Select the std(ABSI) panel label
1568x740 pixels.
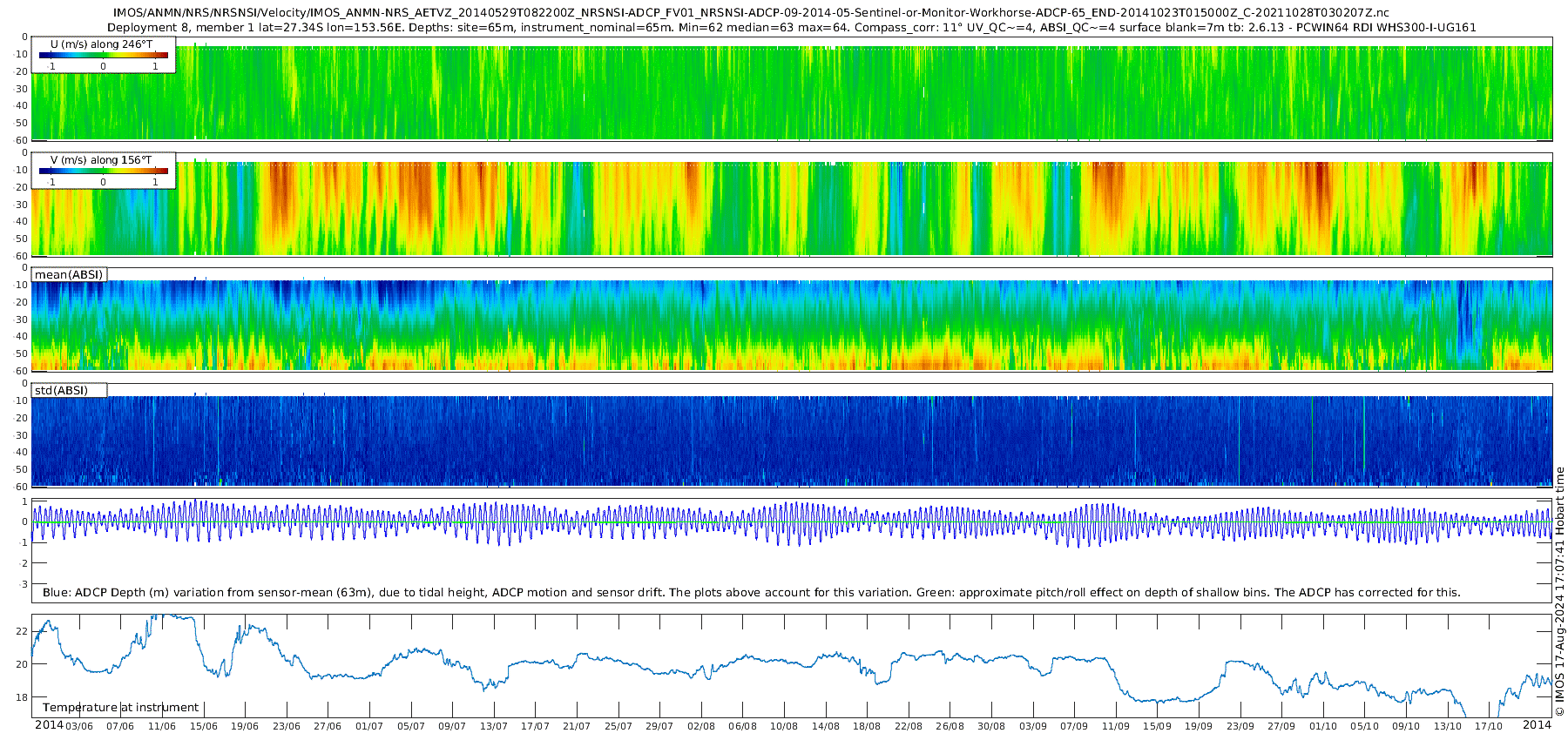(x=69, y=390)
